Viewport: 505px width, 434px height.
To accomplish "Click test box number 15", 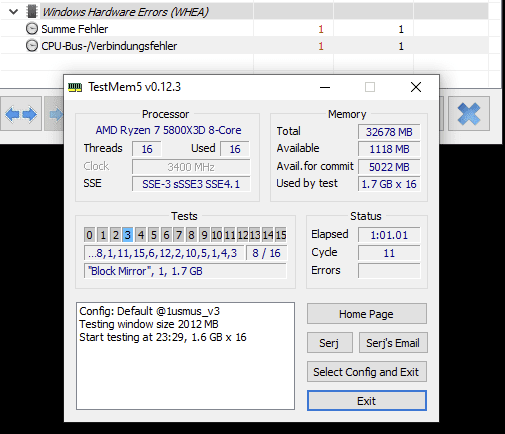I will pyautogui.click(x=280, y=235).
